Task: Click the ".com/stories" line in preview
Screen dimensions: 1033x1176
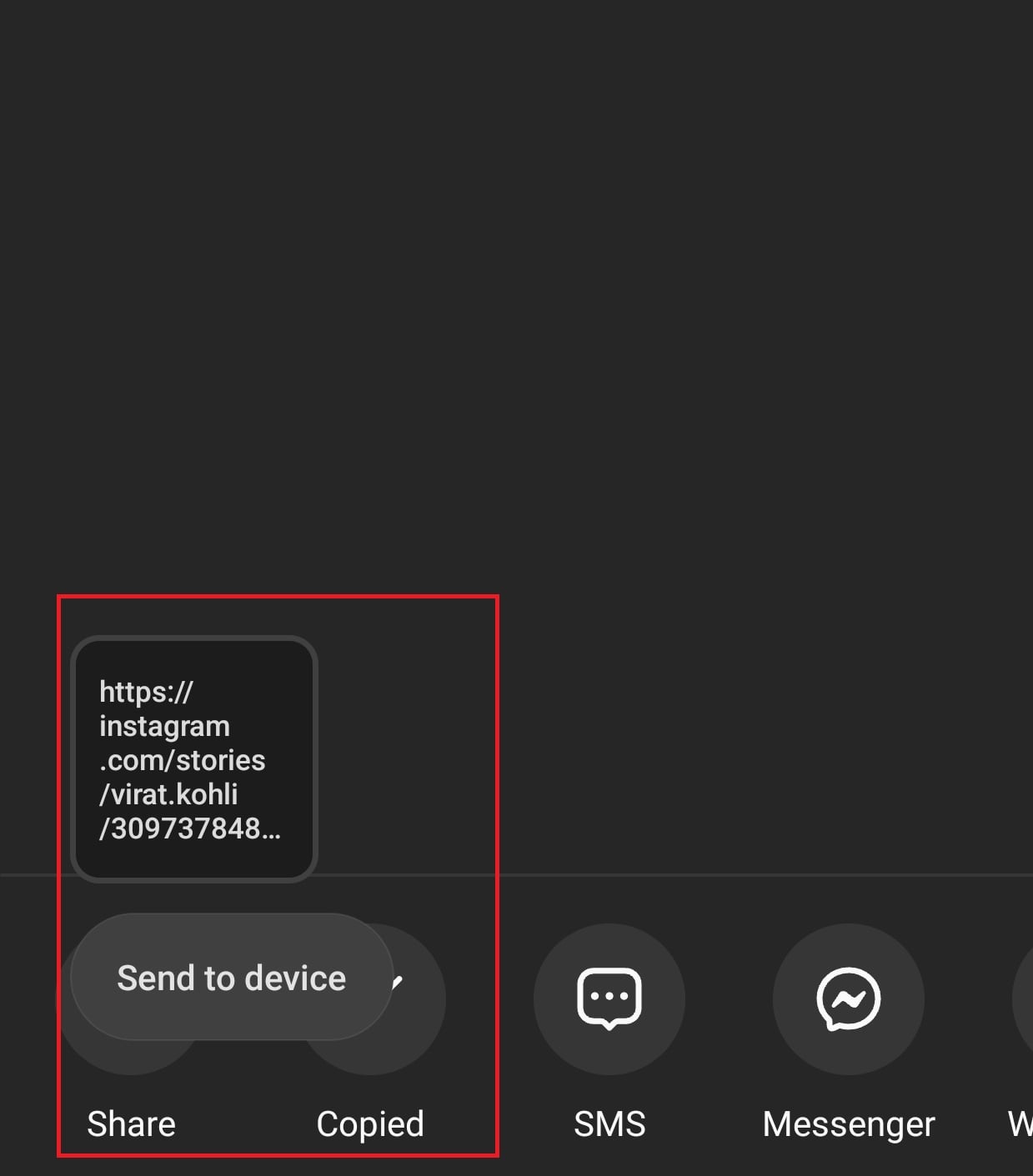Action: (182, 760)
